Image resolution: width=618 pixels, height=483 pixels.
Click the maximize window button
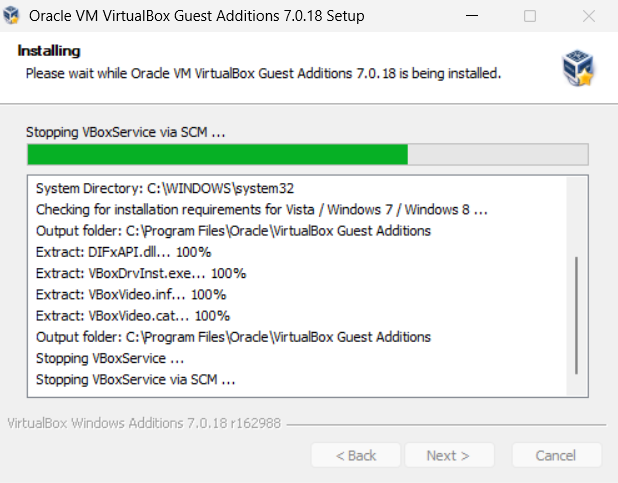[x=530, y=16]
